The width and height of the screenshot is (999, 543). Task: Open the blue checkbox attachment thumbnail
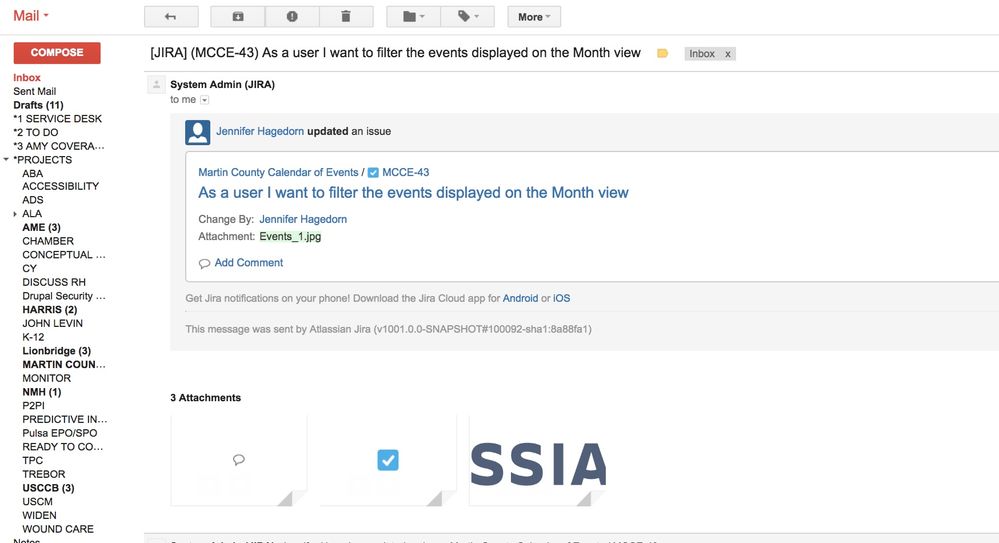387,460
